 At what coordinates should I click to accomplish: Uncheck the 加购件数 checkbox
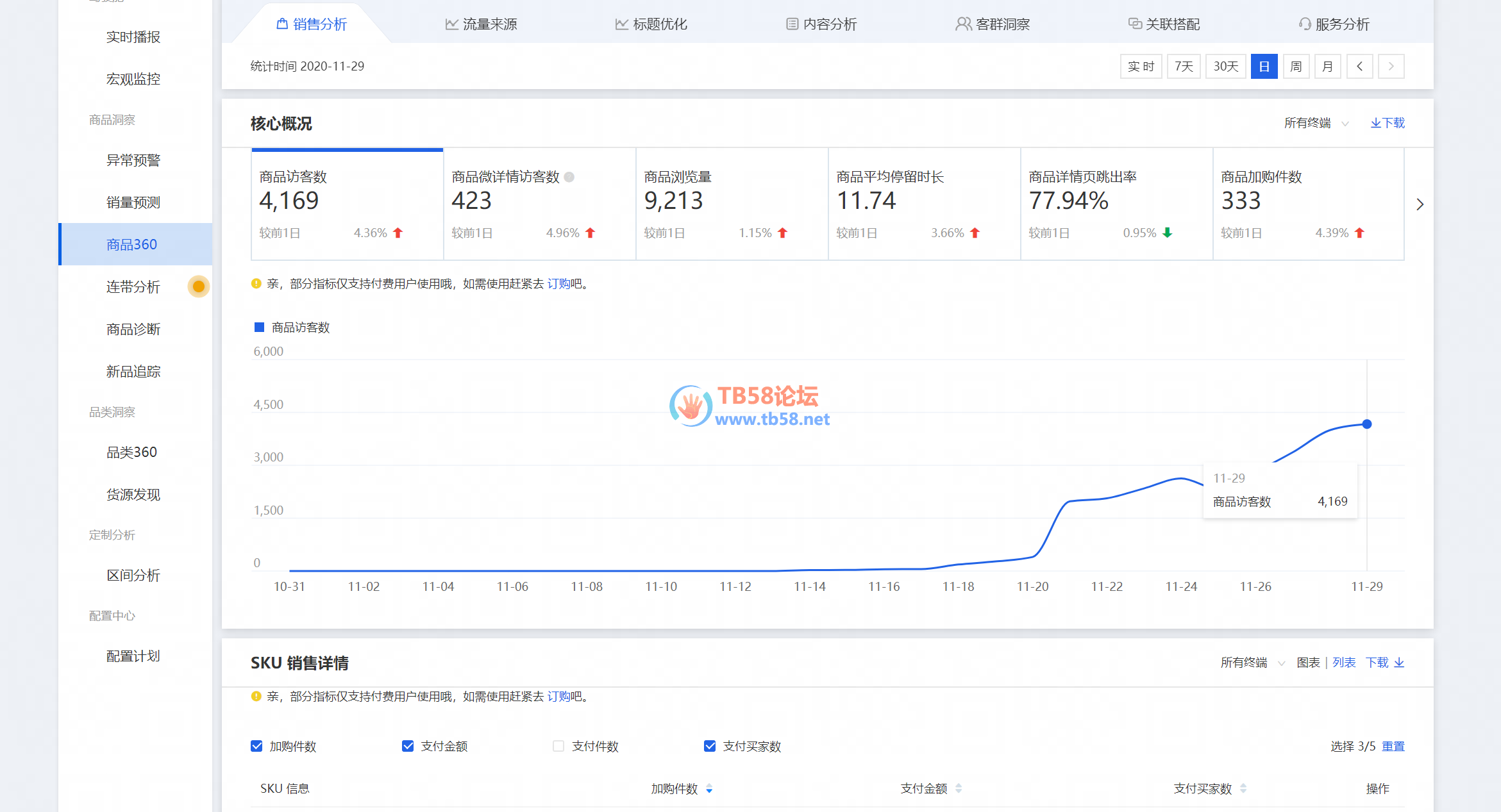[257, 746]
